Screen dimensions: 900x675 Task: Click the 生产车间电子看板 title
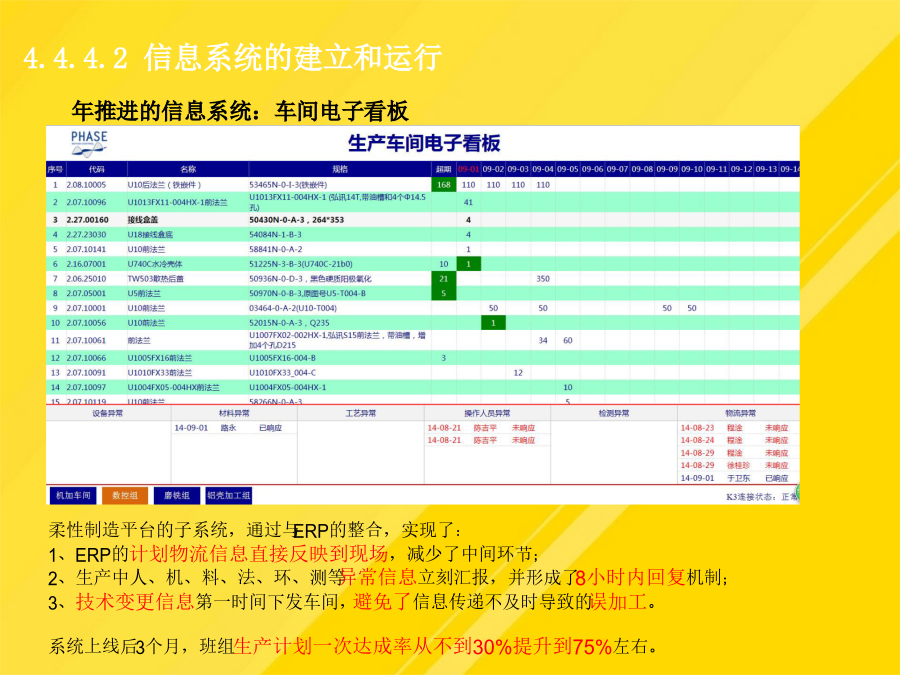[x=424, y=143]
